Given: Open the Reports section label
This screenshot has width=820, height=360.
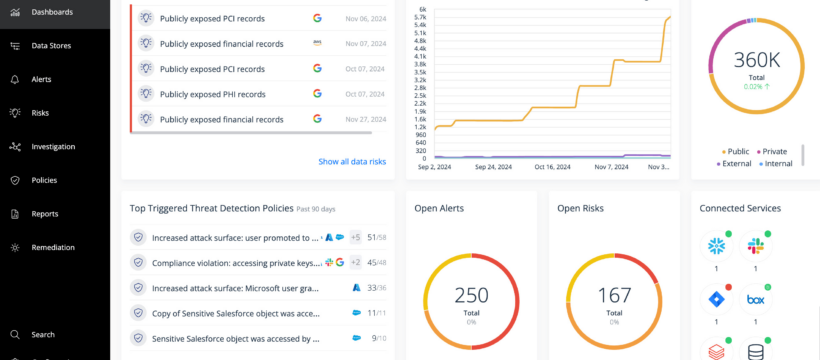Looking at the screenshot, I should tap(44, 214).
